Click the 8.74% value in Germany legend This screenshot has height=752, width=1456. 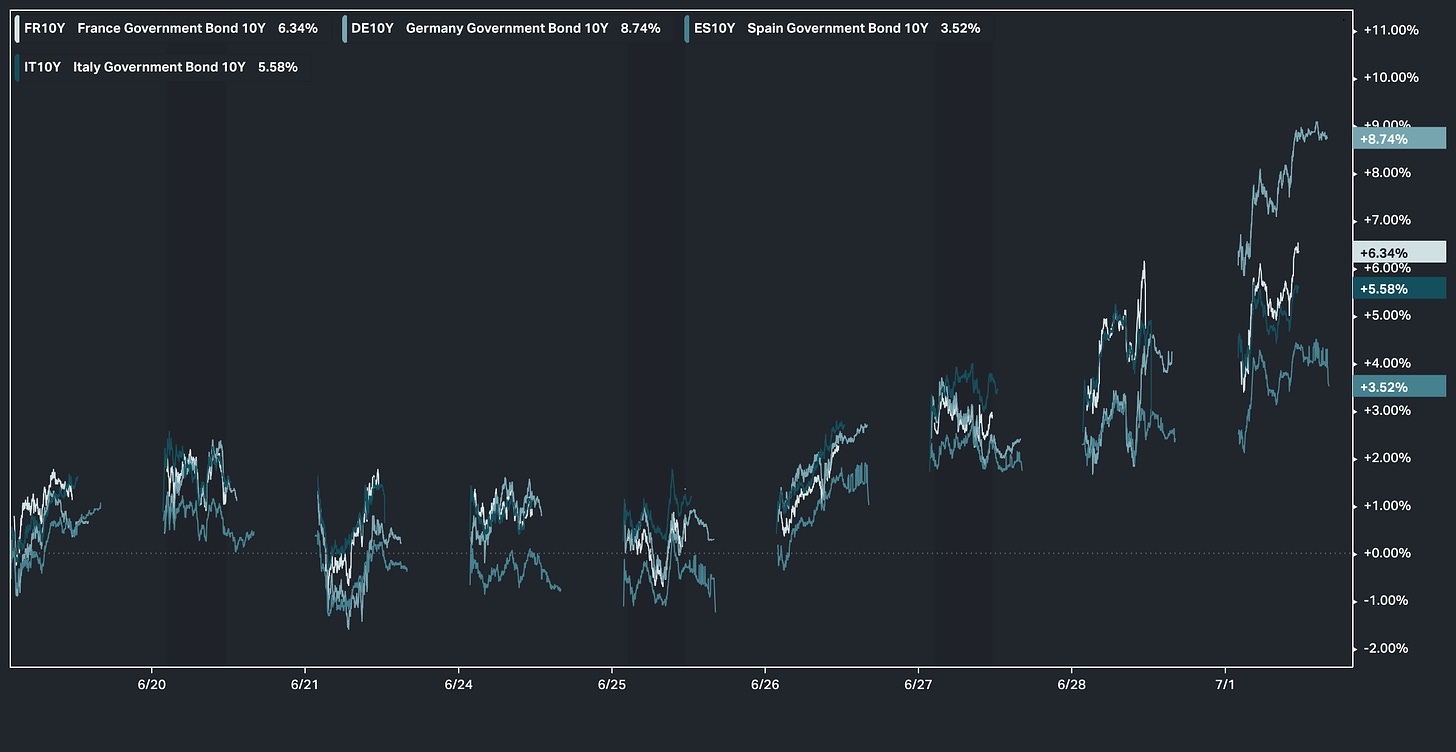[x=640, y=28]
